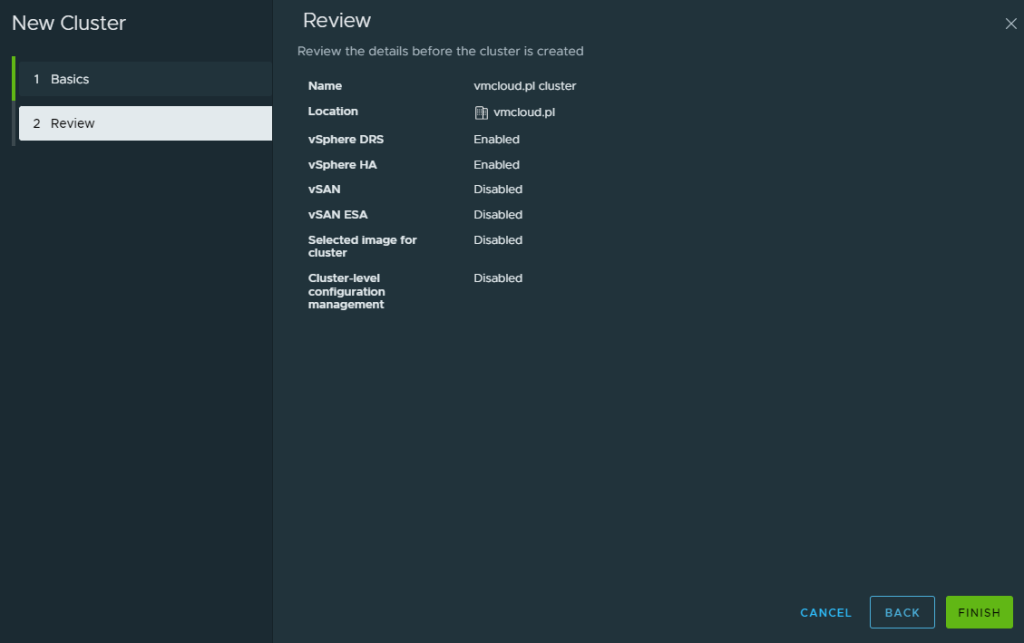Click the Name field label
The height and width of the screenshot is (643, 1024).
tap(325, 86)
